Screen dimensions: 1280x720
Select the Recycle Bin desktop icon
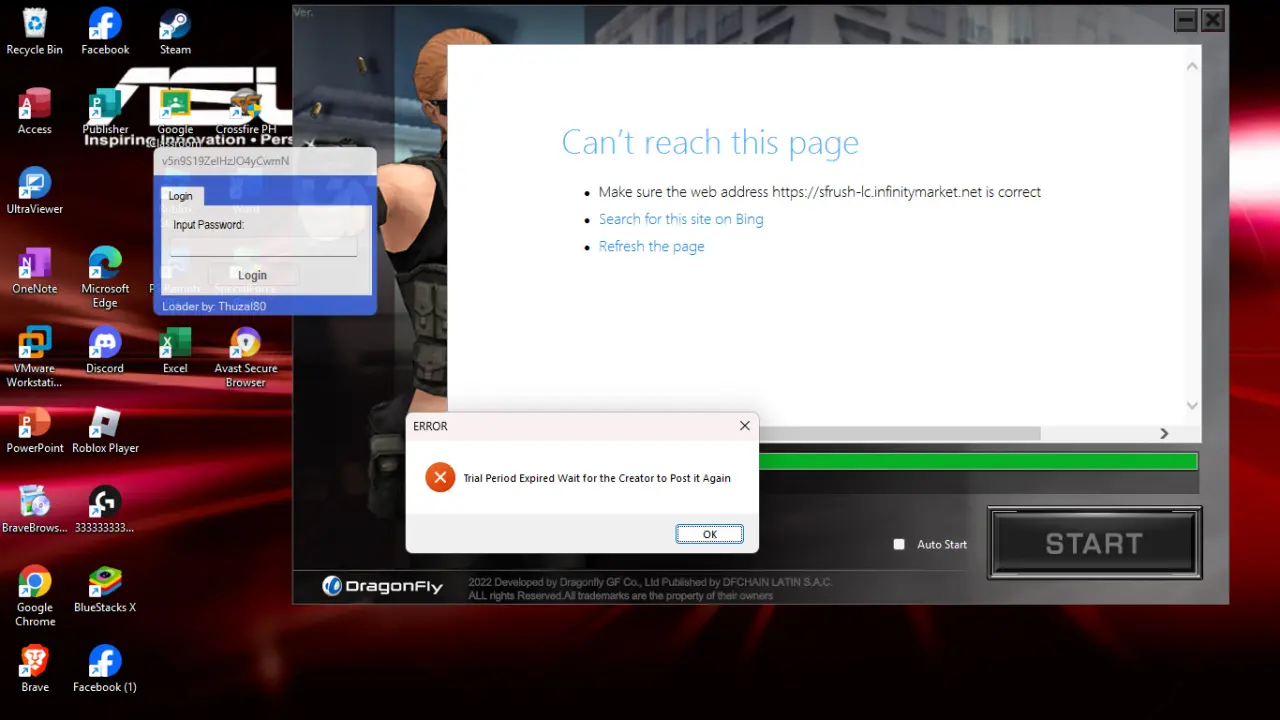[34, 32]
